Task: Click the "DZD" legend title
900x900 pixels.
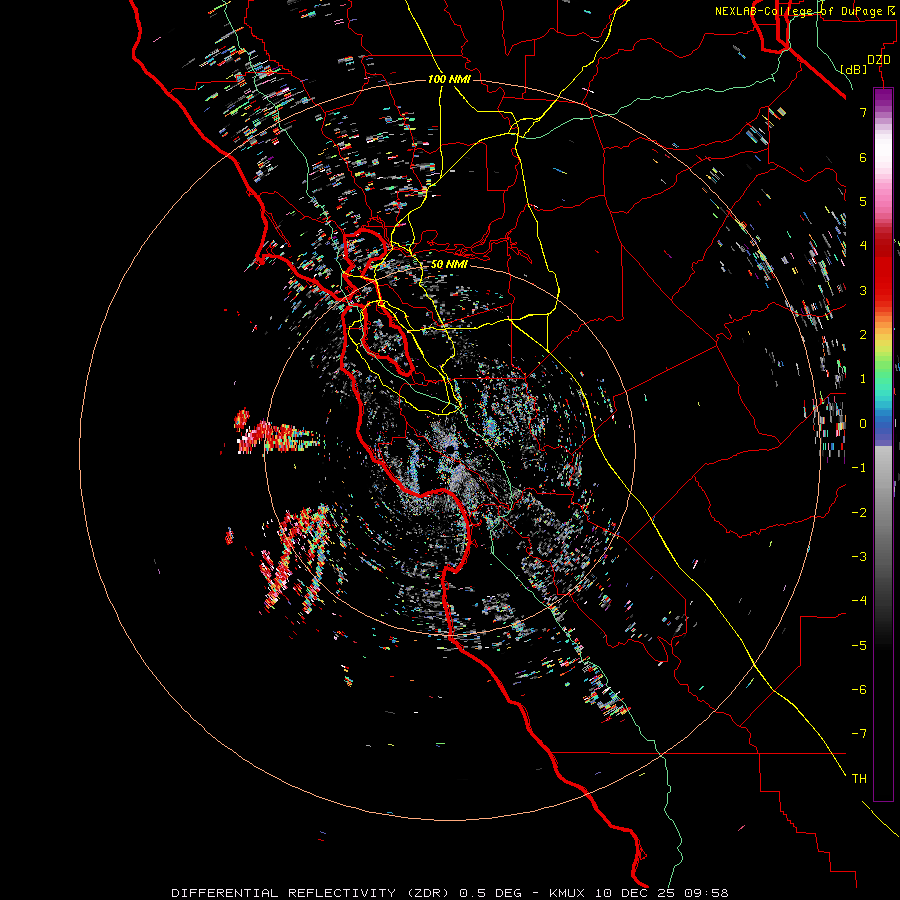Action: click(879, 60)
